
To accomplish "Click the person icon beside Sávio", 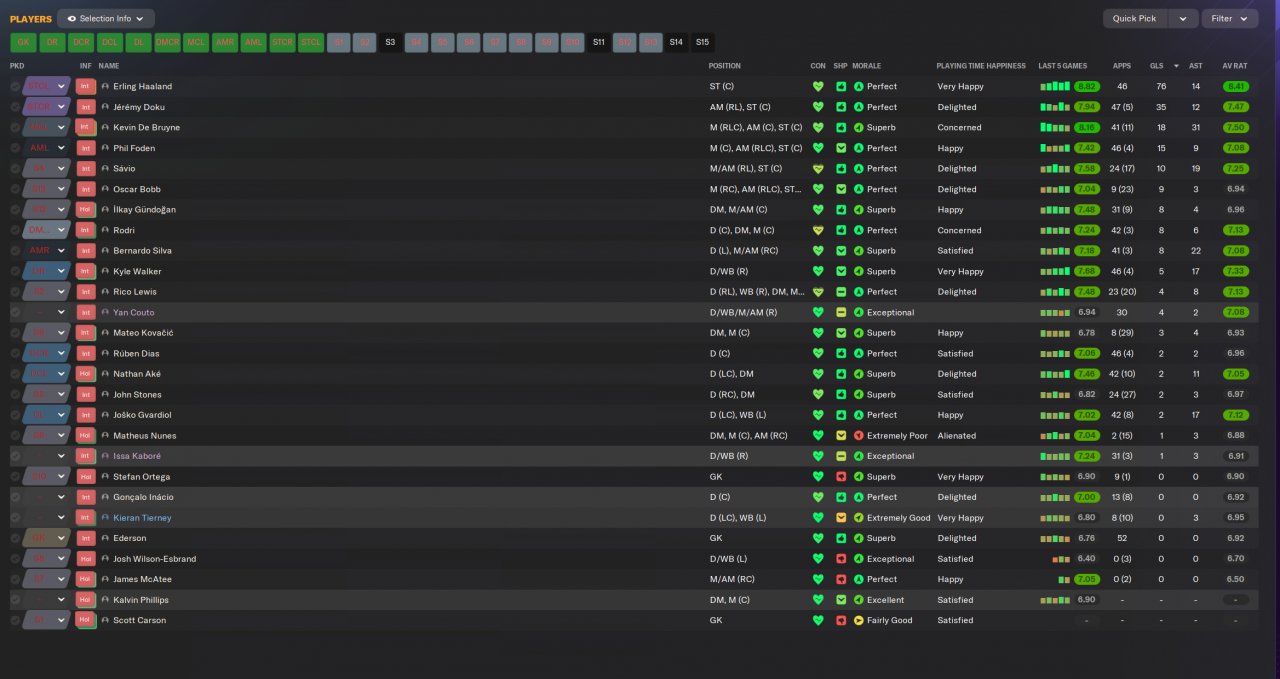I will [x=105, y=169].
